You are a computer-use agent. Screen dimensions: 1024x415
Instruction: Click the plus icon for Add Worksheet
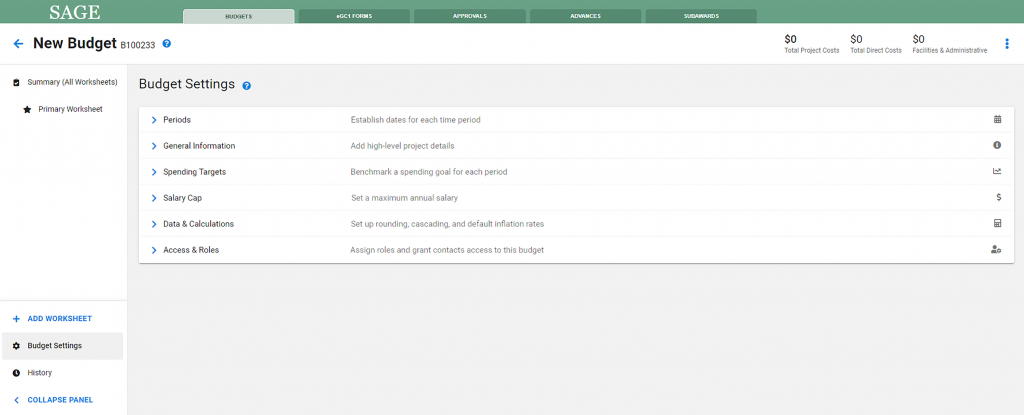coord(16,319)
